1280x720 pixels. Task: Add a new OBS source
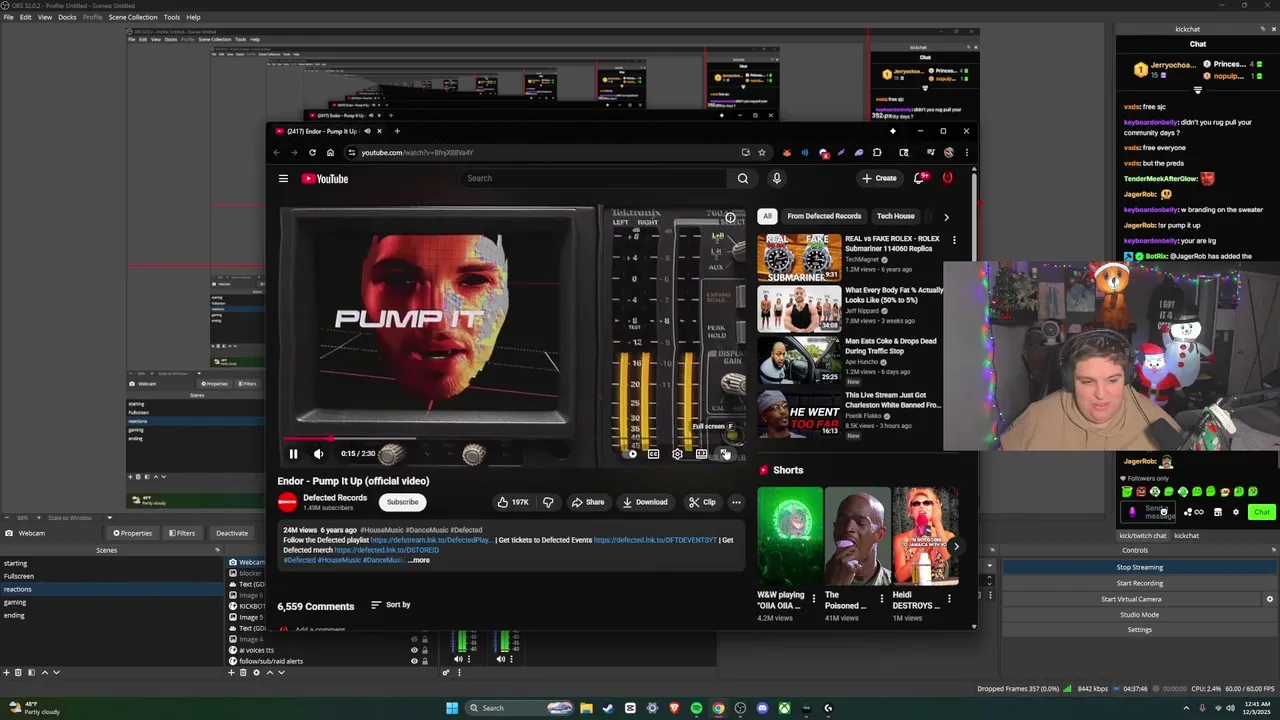(x=231, y=672)
